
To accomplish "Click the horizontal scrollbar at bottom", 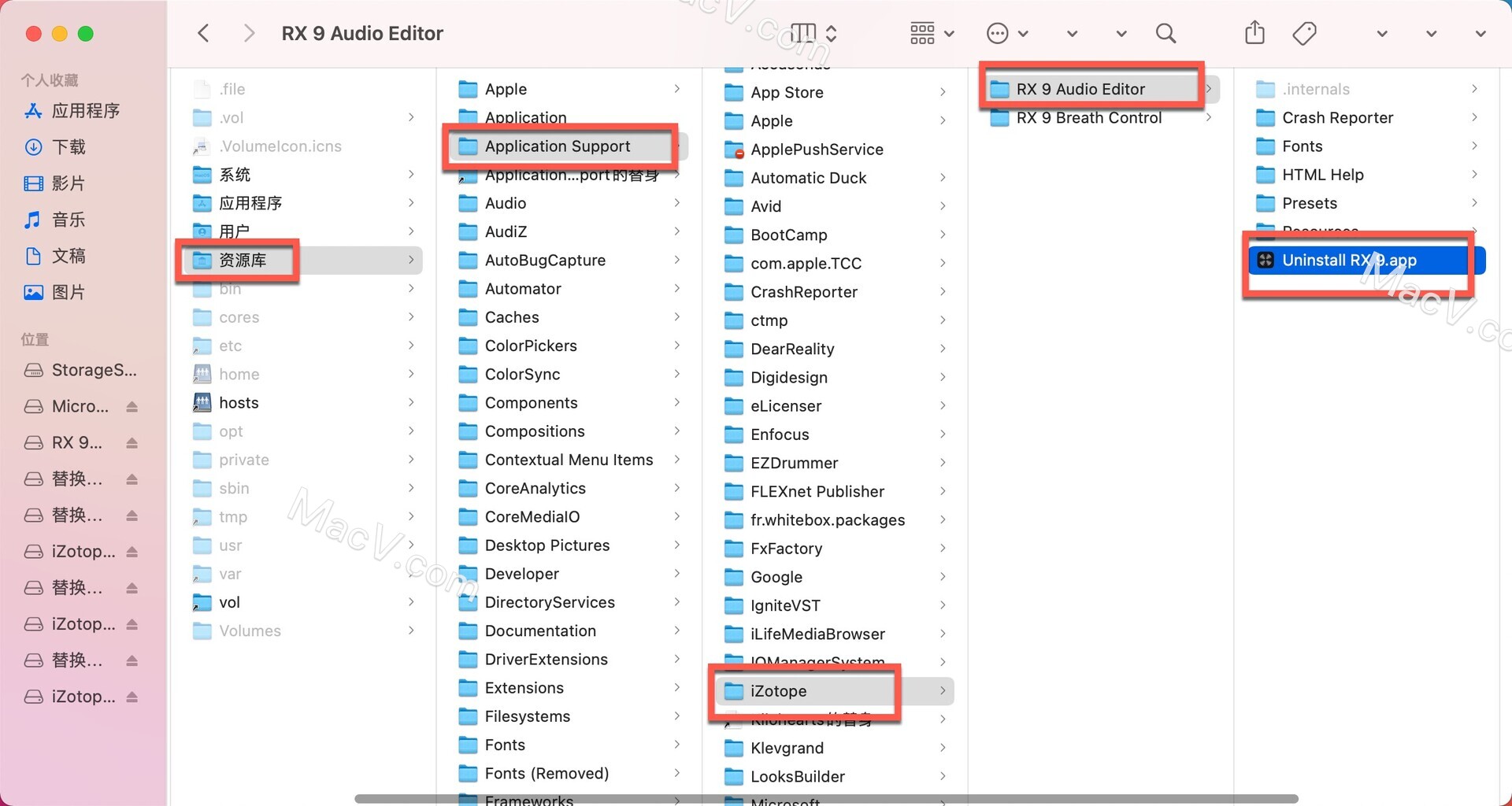I will click(826, 798).
